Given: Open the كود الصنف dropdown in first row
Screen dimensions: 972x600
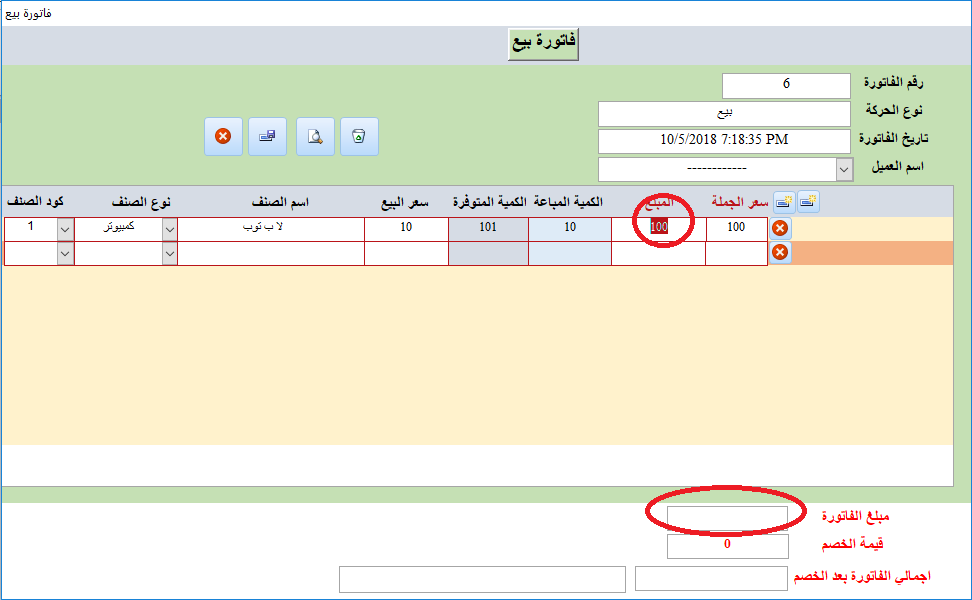Looking at the screenshot, I should 65,229.
